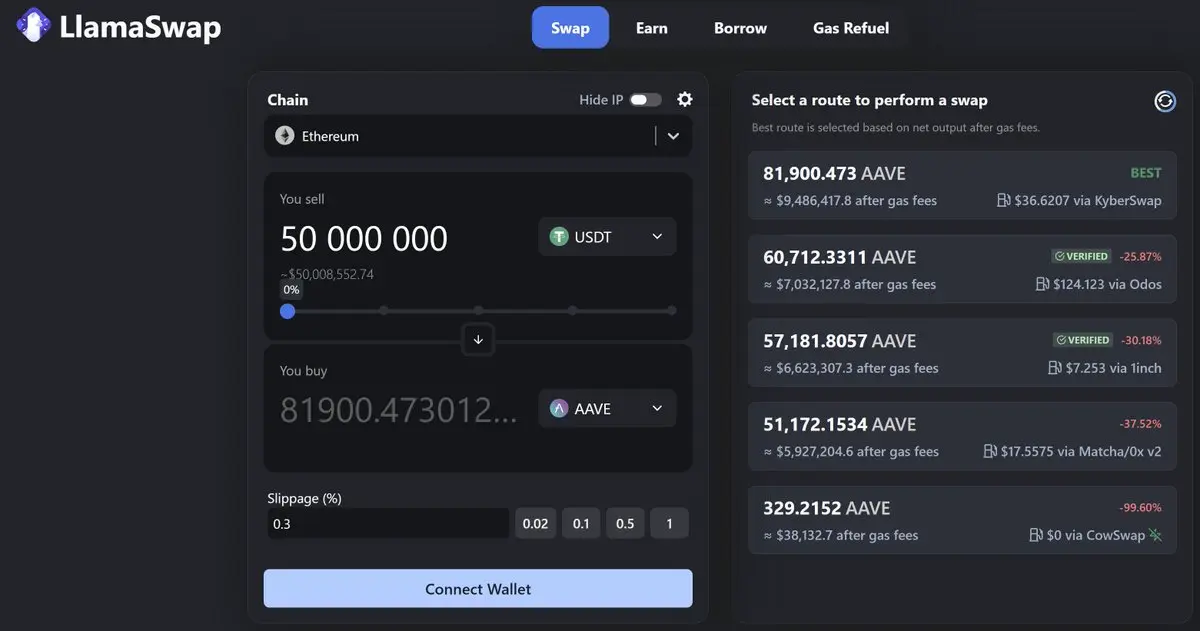The width and height of the screenshot is (1200, 631).
Task: Click the $0 via CowSwap text
Action: click(x=1095, y=535)
